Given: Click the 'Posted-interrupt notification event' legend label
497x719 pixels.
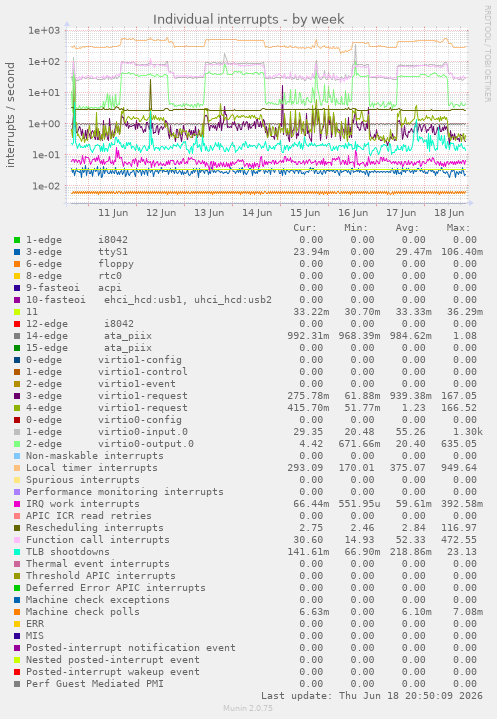Looking at the screenshot, I should (131, 647).
